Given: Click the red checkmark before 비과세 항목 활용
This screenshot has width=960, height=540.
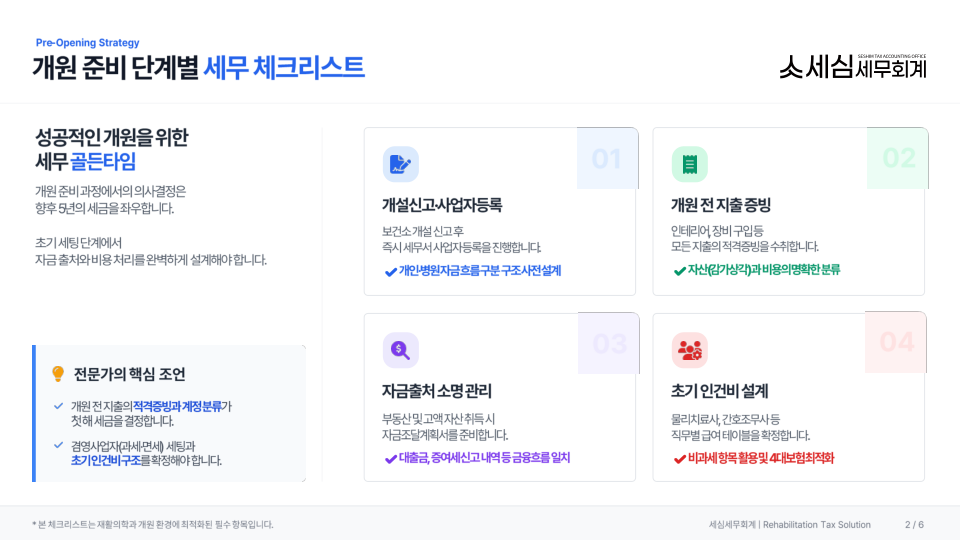Looking at the screenshot, I should coord(679,458).
